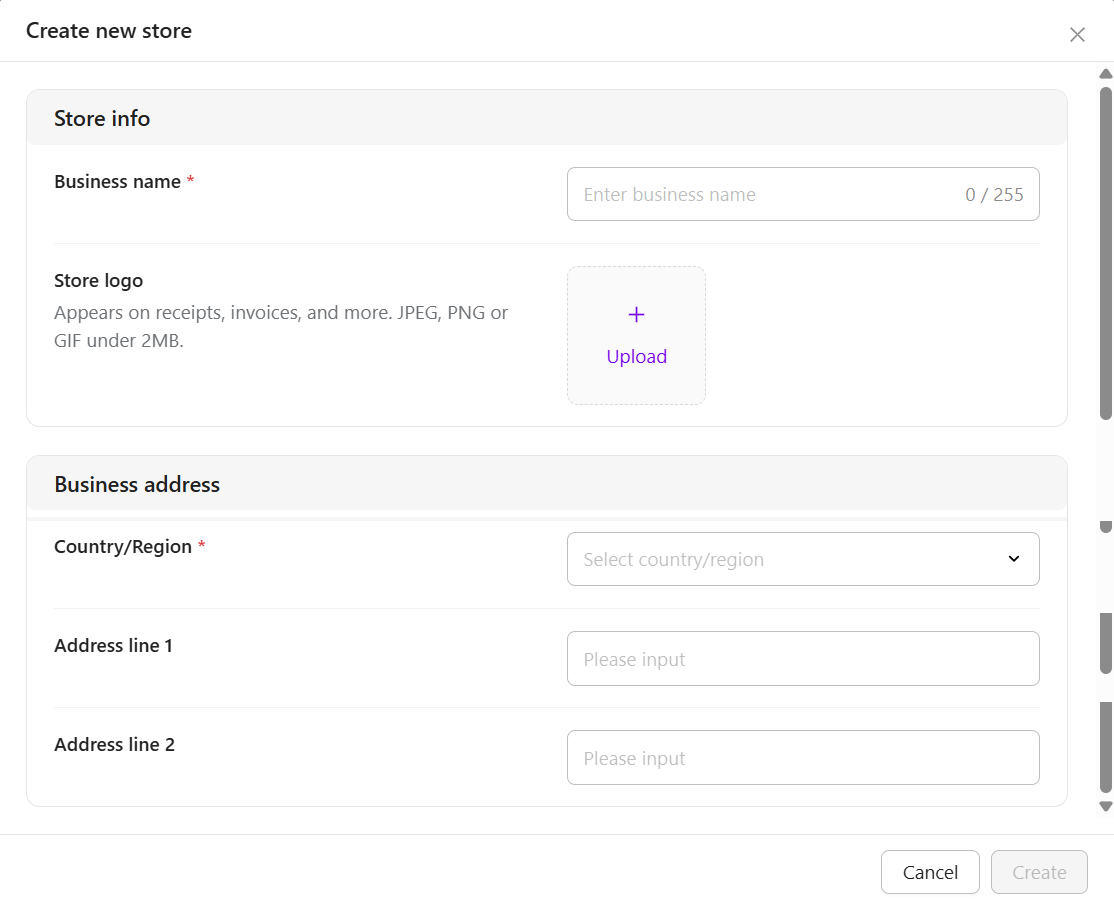Screen dimensions: 1114x905
Task: Click the Business name label
Action: pyautogui.click(x=117, y=182)
